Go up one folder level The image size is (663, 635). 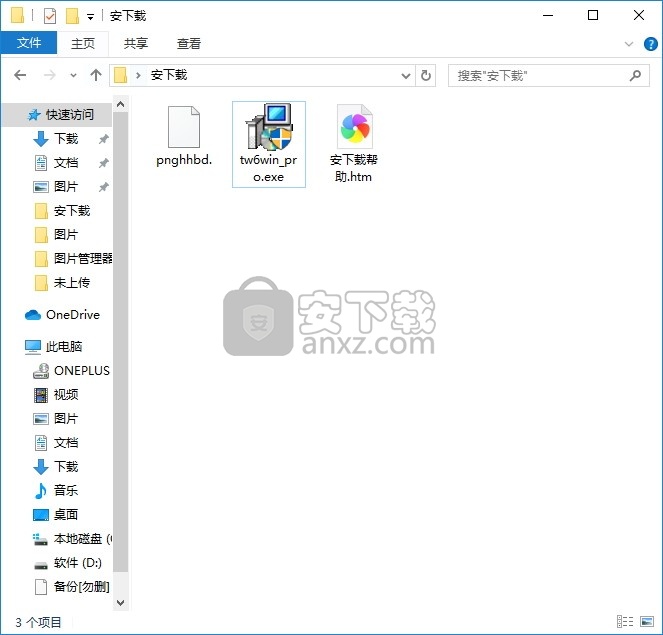click(96, 75)
